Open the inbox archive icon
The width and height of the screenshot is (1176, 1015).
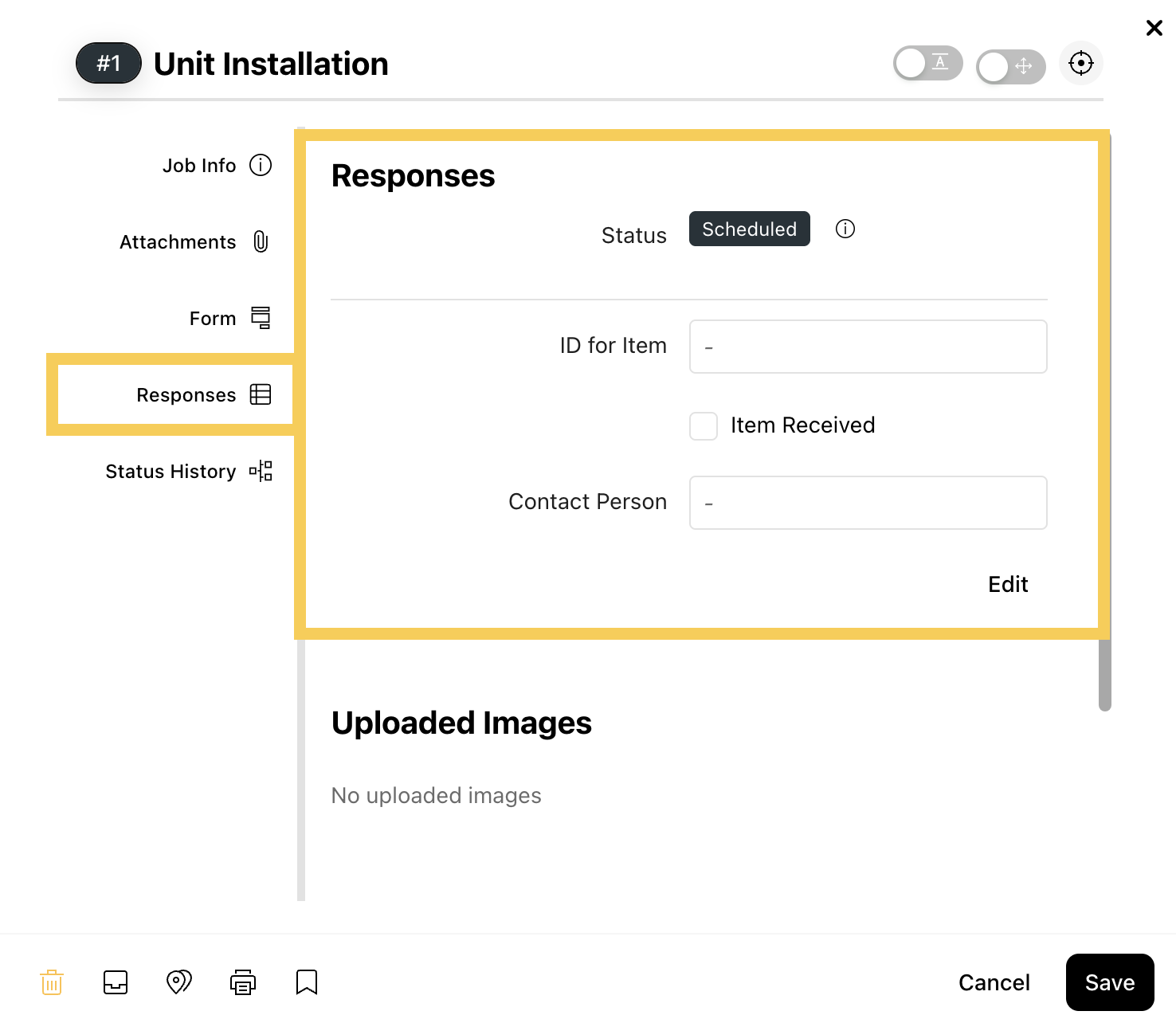(116, 982)
